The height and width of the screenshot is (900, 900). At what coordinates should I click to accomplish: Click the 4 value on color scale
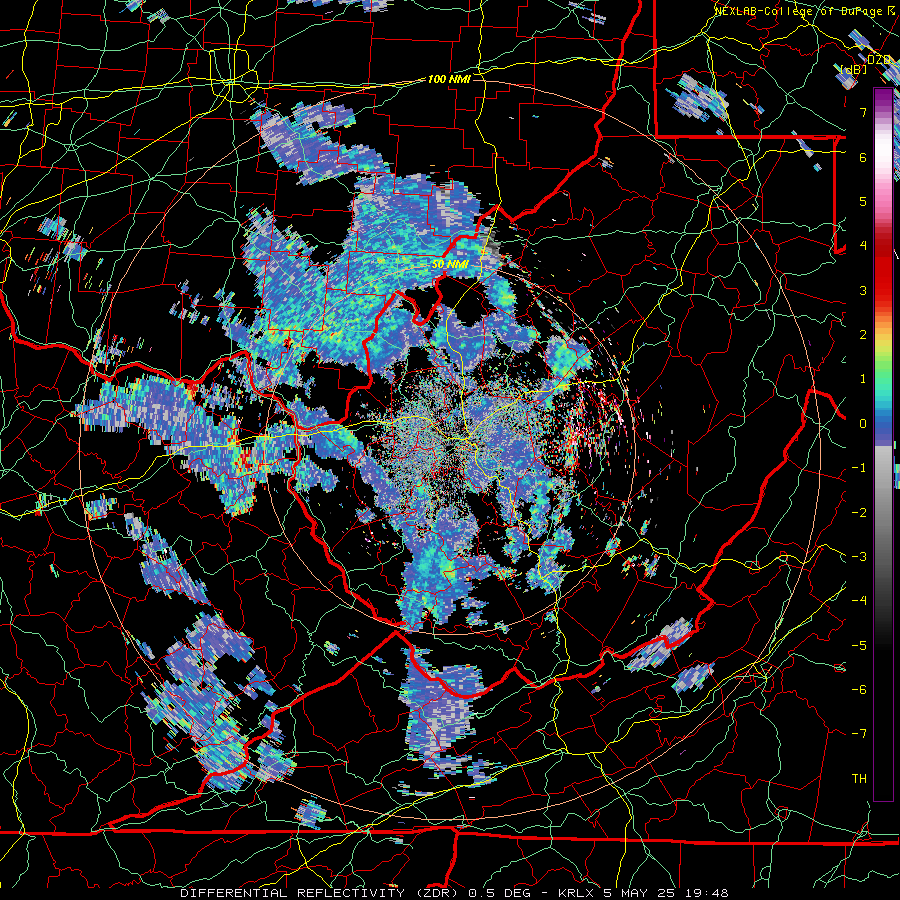coord(863,246)
